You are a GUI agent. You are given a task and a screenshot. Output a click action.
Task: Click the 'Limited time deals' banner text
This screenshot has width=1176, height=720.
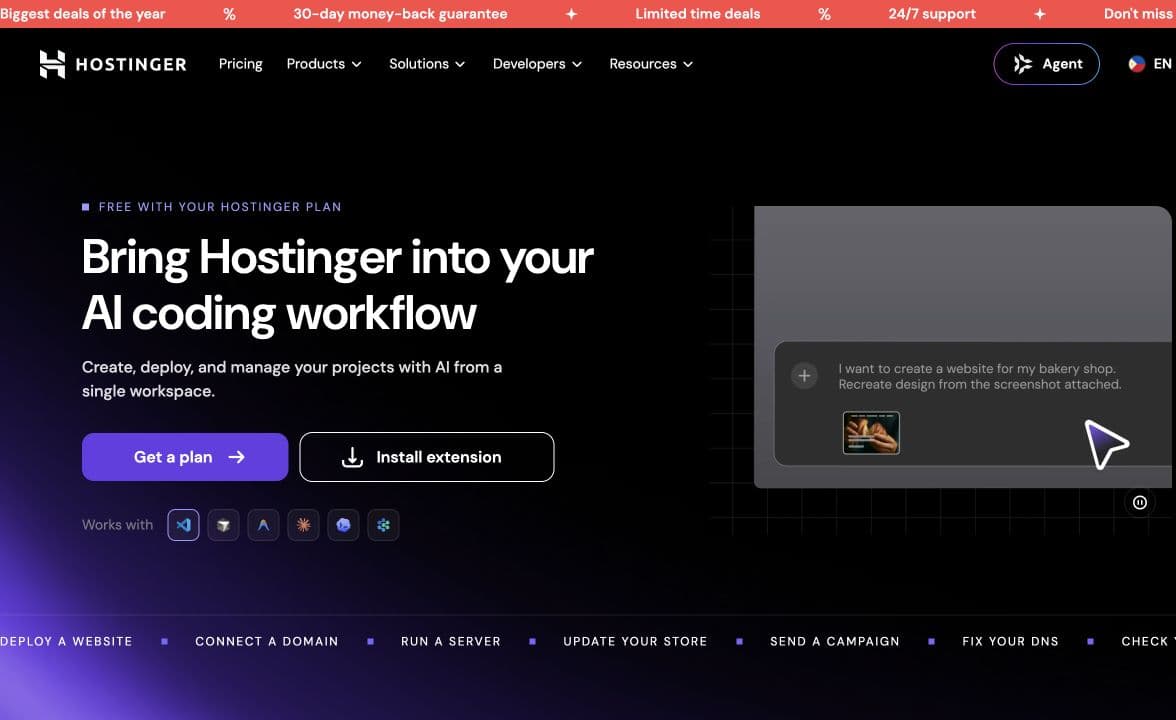[698, 14]
